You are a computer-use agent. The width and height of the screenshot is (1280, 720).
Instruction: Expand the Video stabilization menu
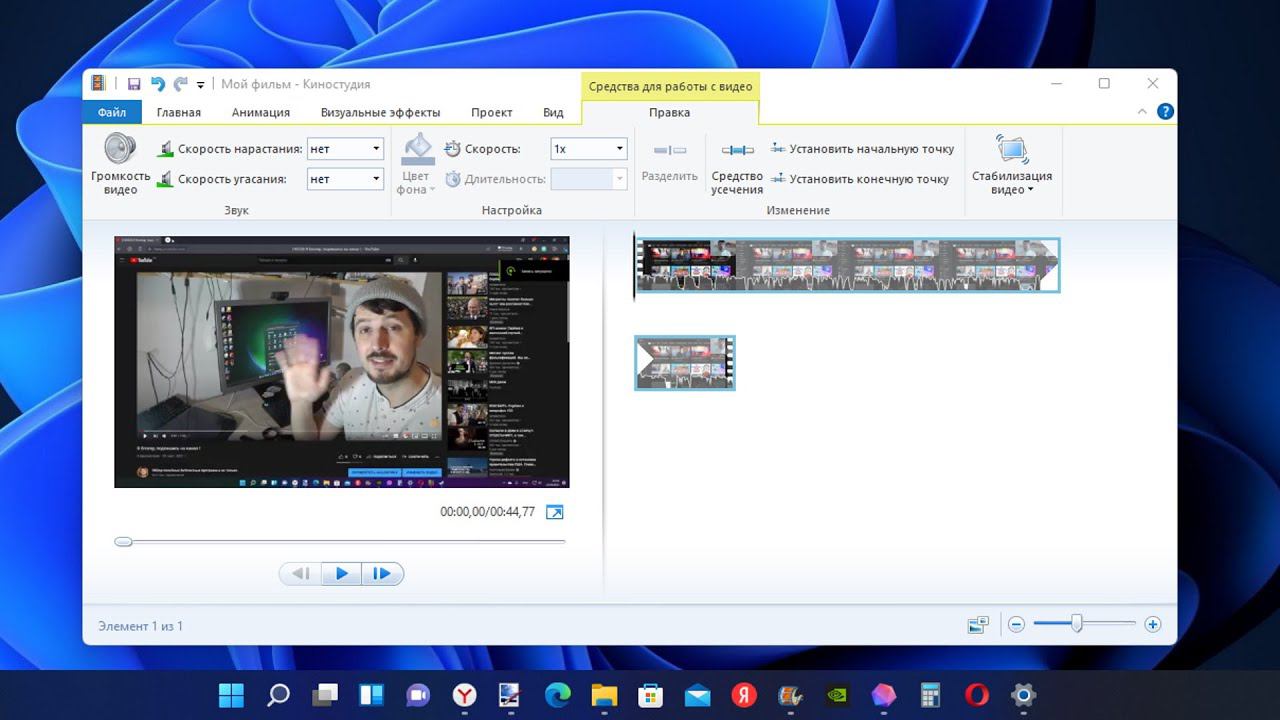[1012, 183]
